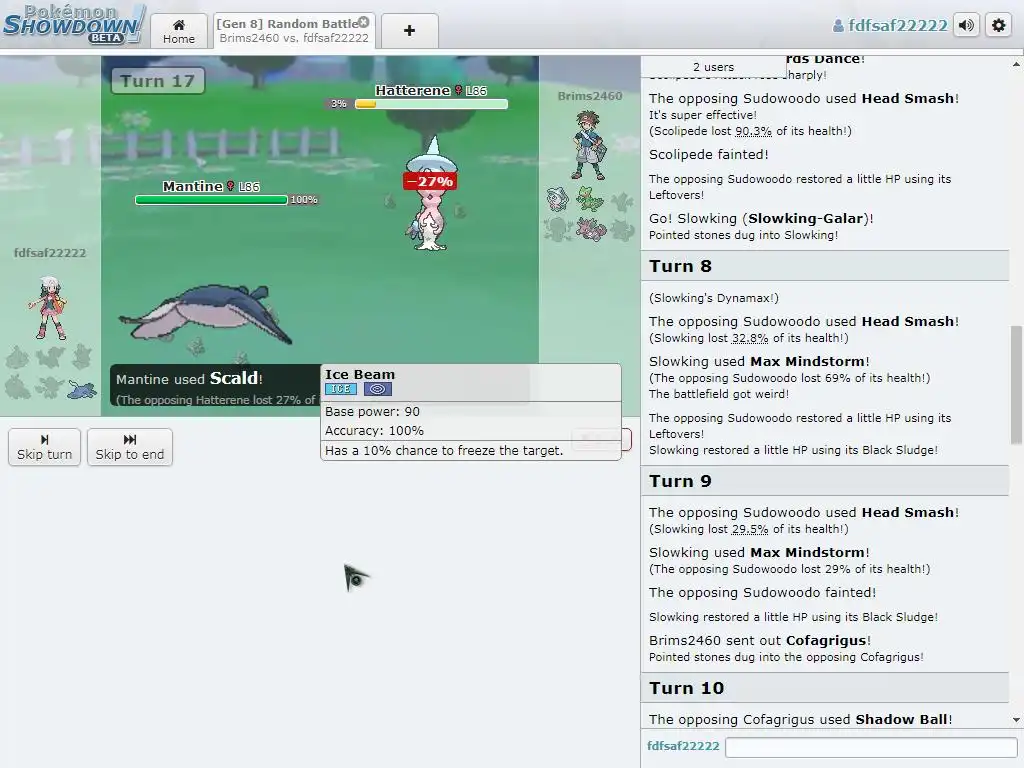Click the green Sceptile icon in Brims2460's team
Image resolution: width=1024 pixels, height=768 pixels.
590,199
